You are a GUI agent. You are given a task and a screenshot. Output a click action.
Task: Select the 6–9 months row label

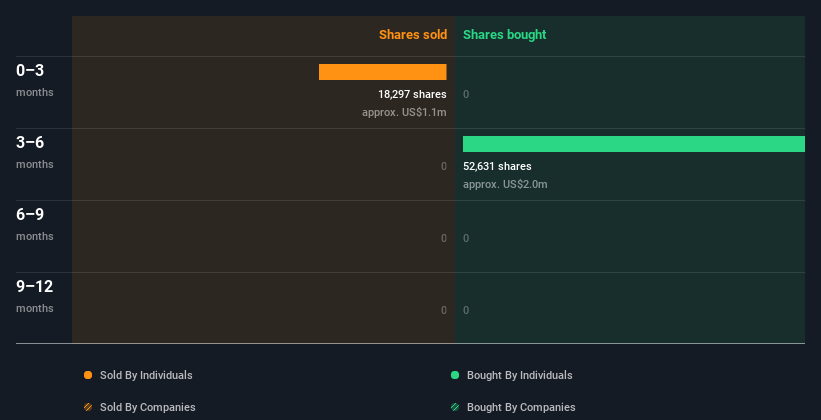point(34,223)
